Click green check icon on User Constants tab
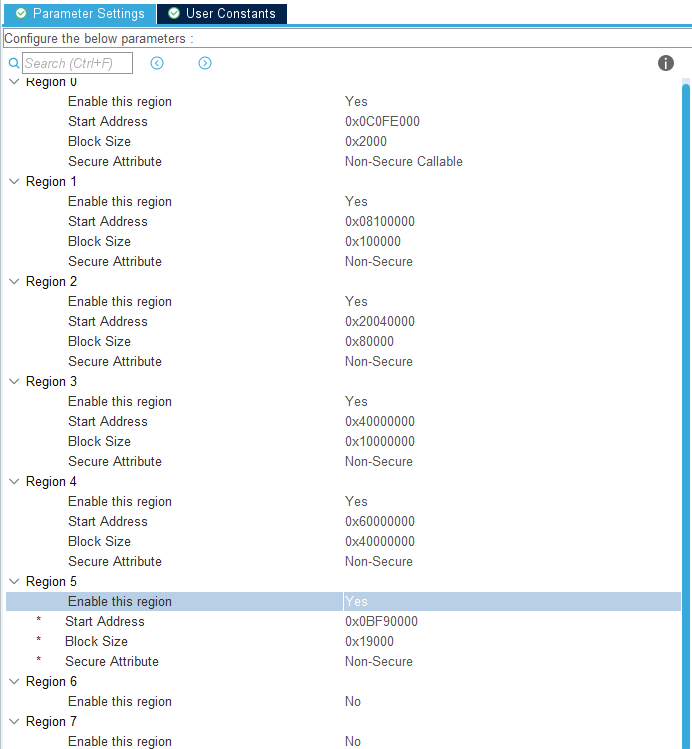The height and width of the screenshot is (749, 692). 174,13
